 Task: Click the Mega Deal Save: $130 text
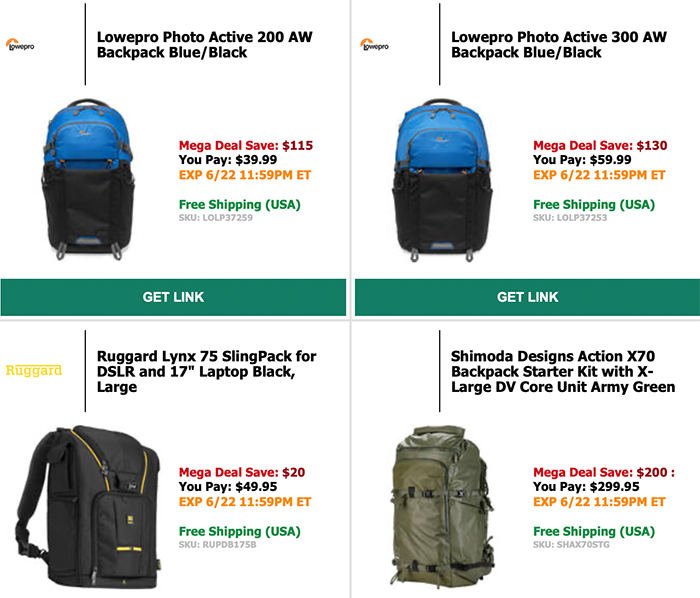(x=600, y=145)
